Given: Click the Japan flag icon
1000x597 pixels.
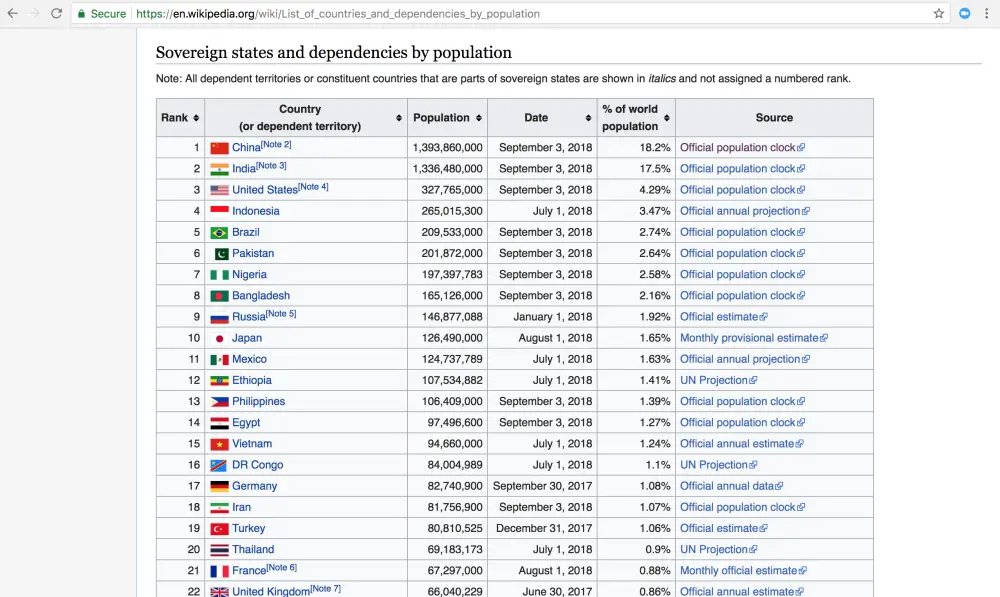Looking at the screenshot, I should [219, 339].
